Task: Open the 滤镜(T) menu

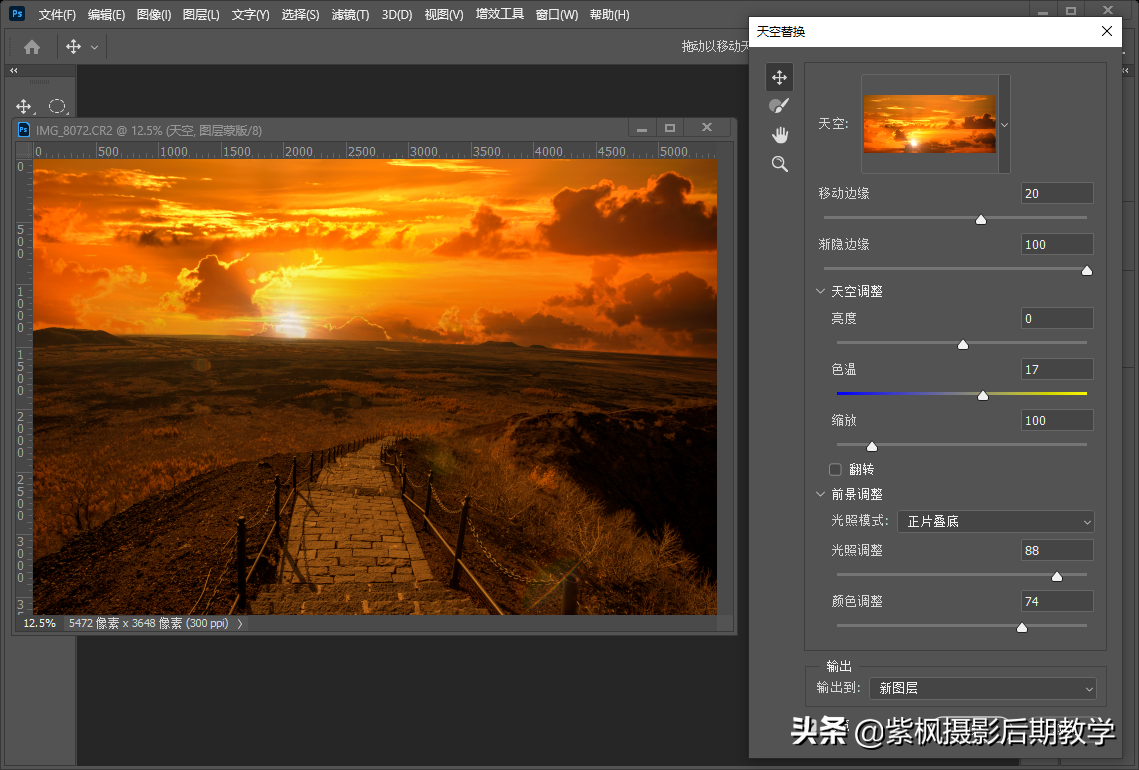Action: coord(350,15)
